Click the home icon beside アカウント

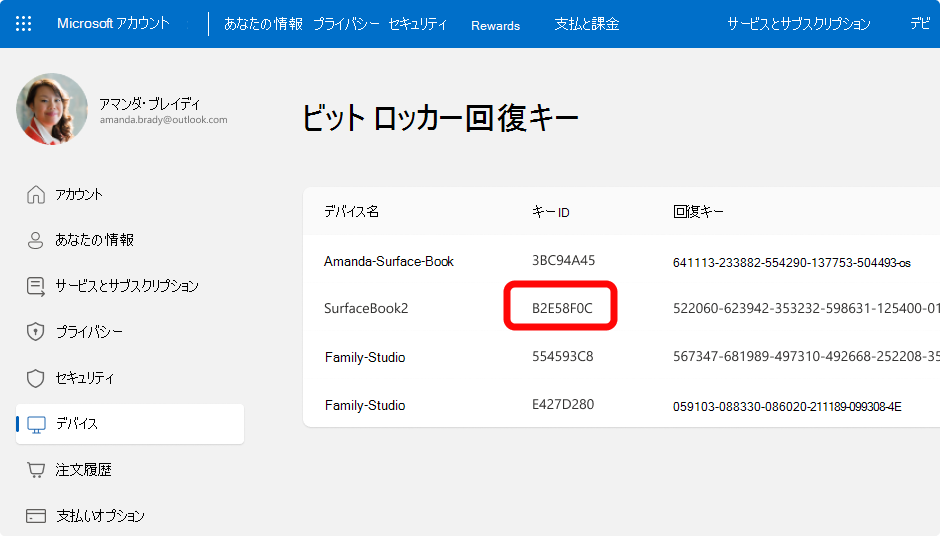(35, 194)
